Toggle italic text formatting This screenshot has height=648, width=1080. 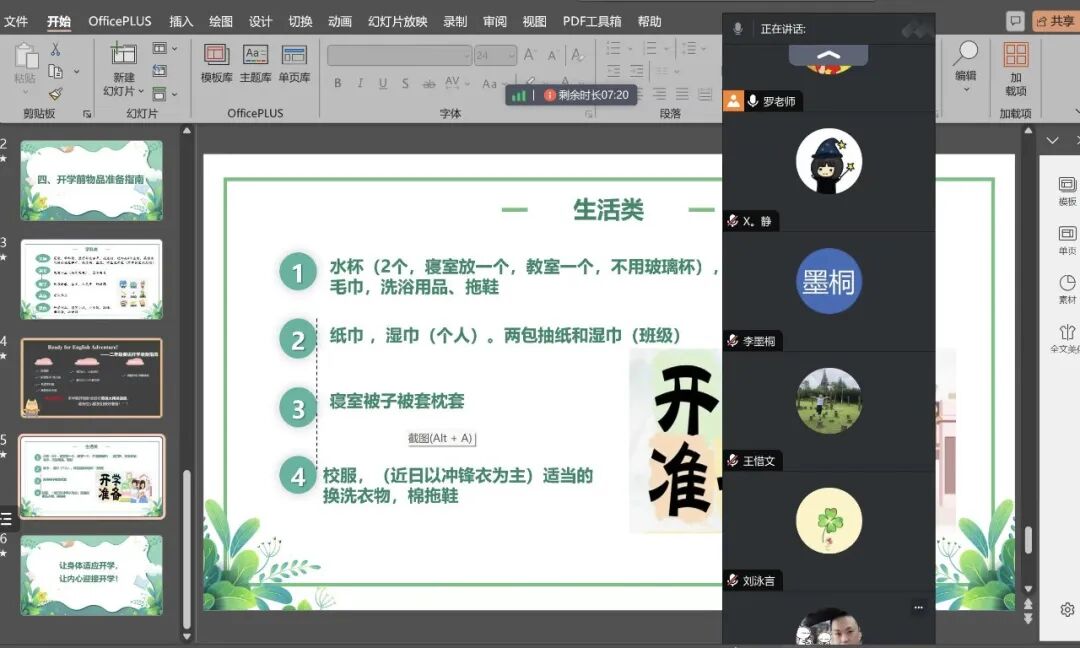(x=360, y=83)
